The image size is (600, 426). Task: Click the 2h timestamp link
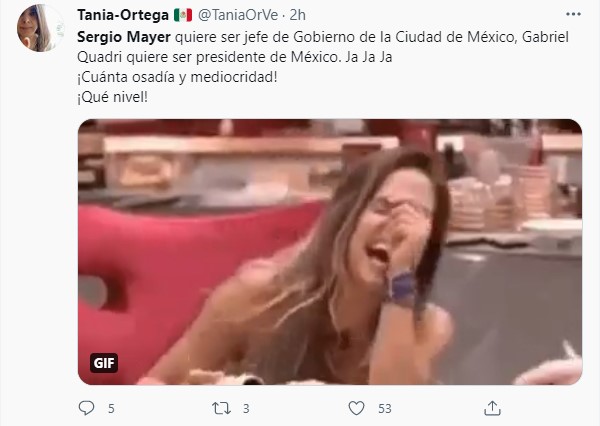(x=297, y=15)
